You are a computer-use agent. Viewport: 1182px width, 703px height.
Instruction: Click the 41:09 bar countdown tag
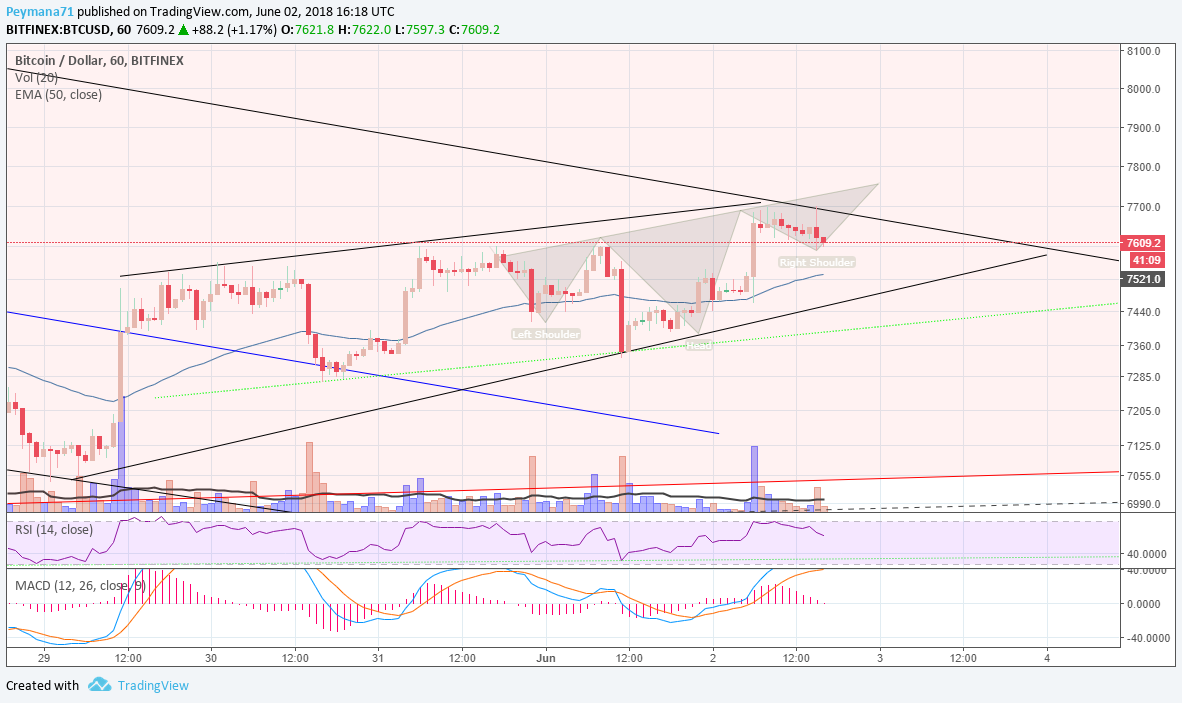click(1146, 261)
